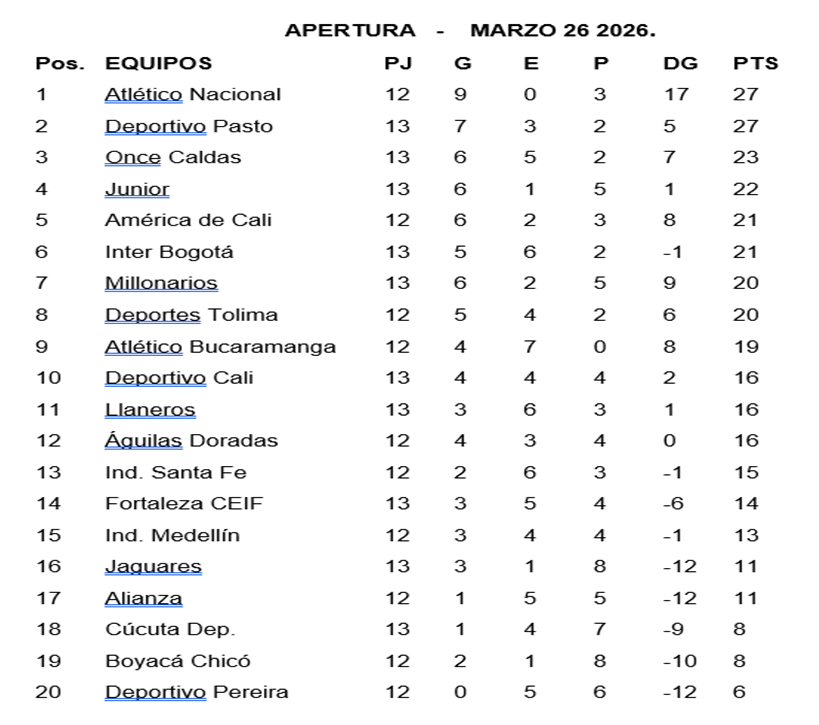Select the Atlético Bucaramanga team name
819x725 pixels.
pyautogui.click(x=220, y=347)
